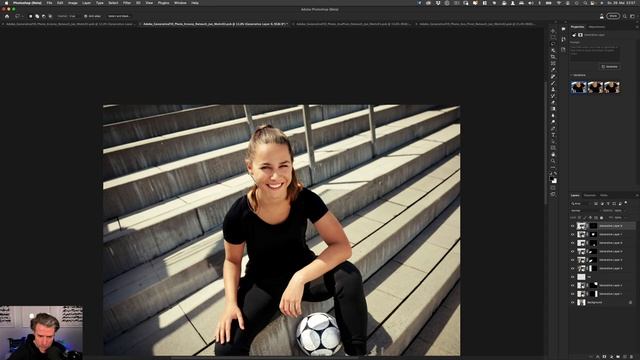Open the Plugins menu

point(163,3)
